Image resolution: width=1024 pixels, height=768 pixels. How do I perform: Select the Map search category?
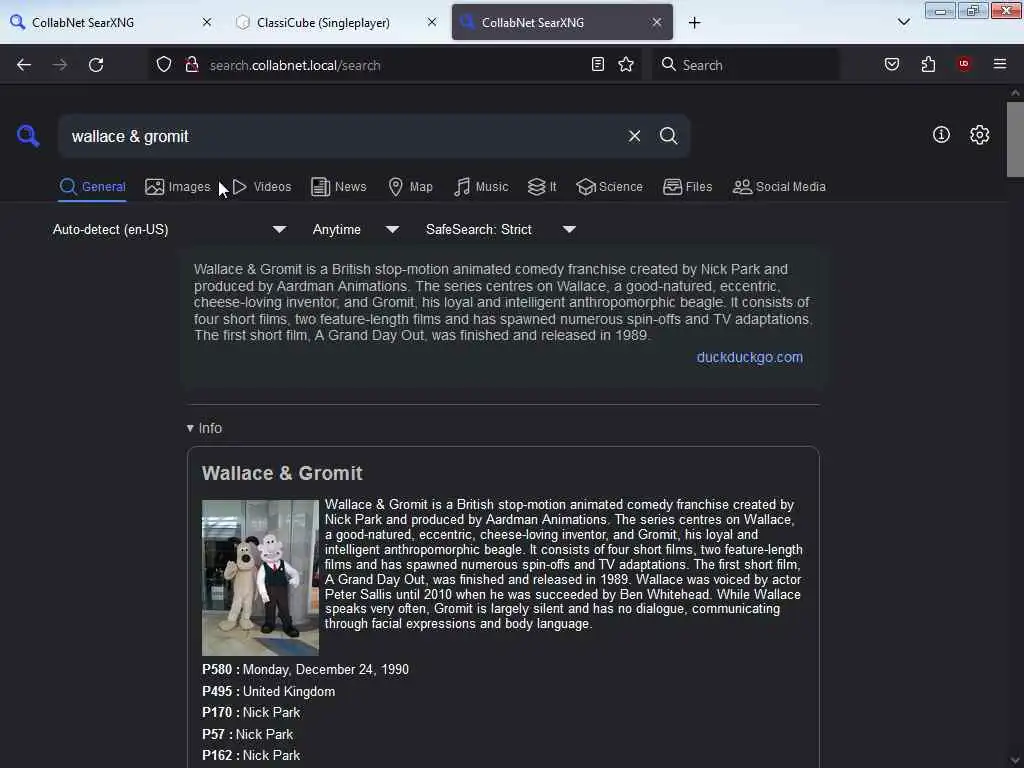[x=410, y=187]
